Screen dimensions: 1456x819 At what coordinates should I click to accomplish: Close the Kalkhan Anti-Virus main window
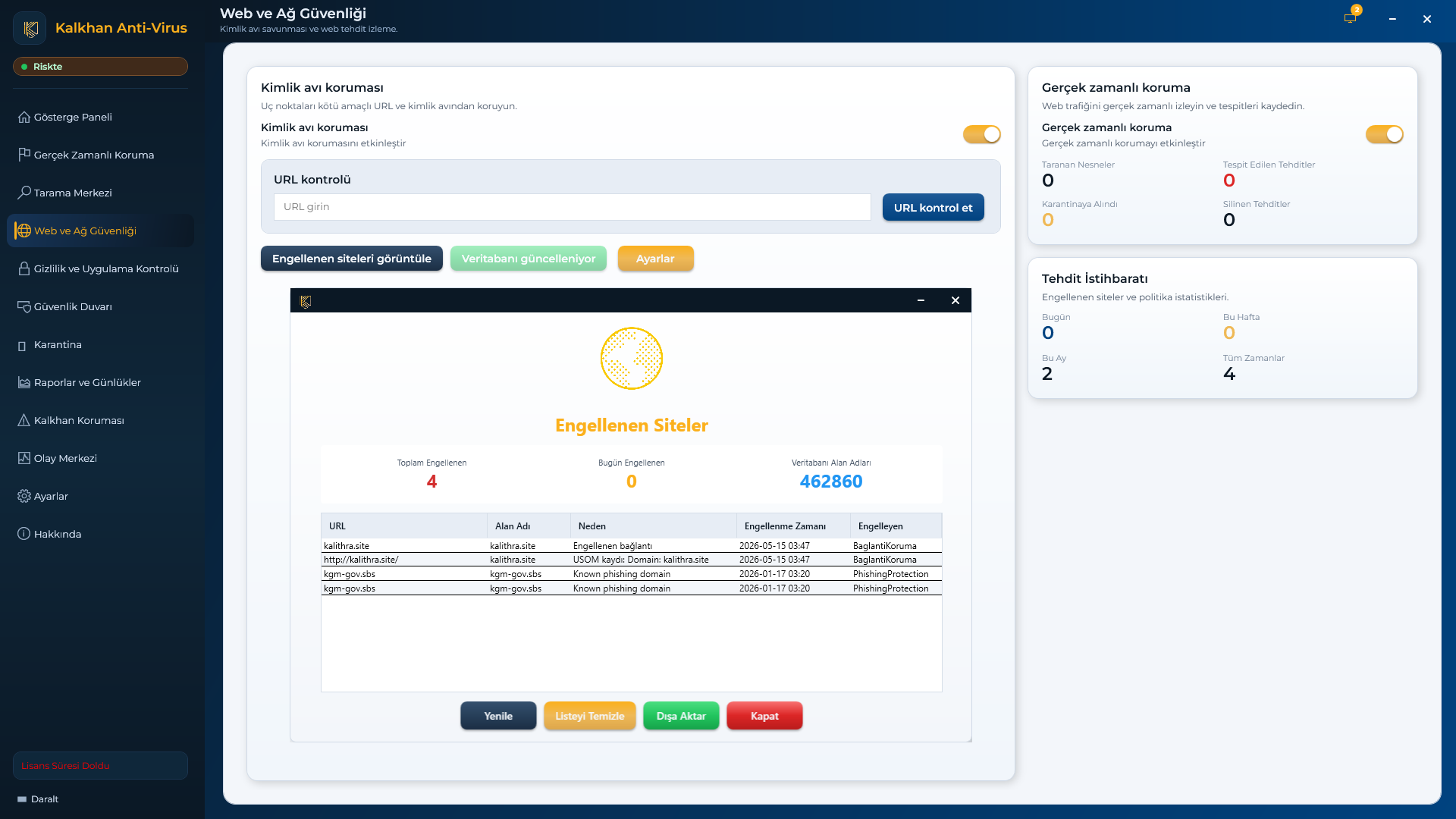(x=1427, y=19)
